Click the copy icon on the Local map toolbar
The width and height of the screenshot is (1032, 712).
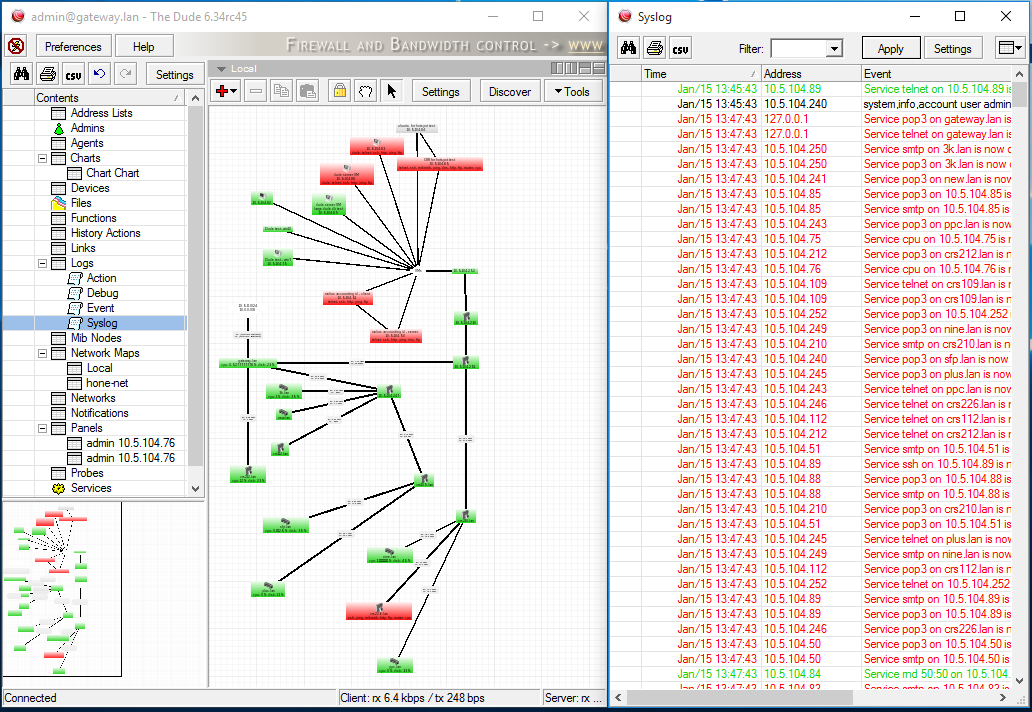[282, 91]
